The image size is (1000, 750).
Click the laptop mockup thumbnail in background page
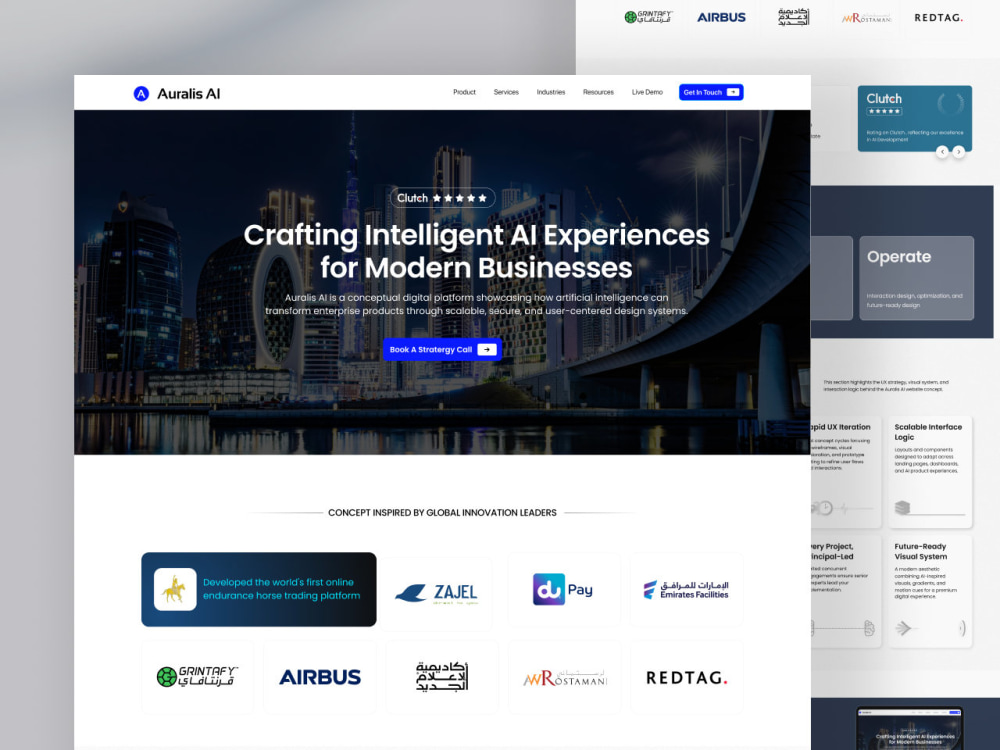click(909, 728)
